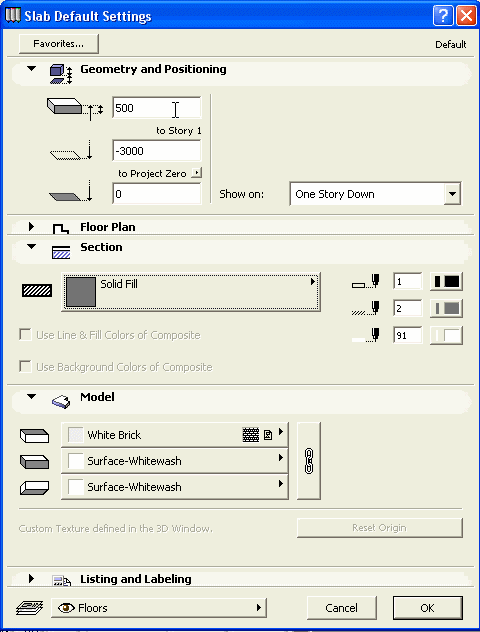The width and height of the screenshot is (480, 632).
Task: Click the slab thickness field showing 500
Action: (x=156, y=108)
